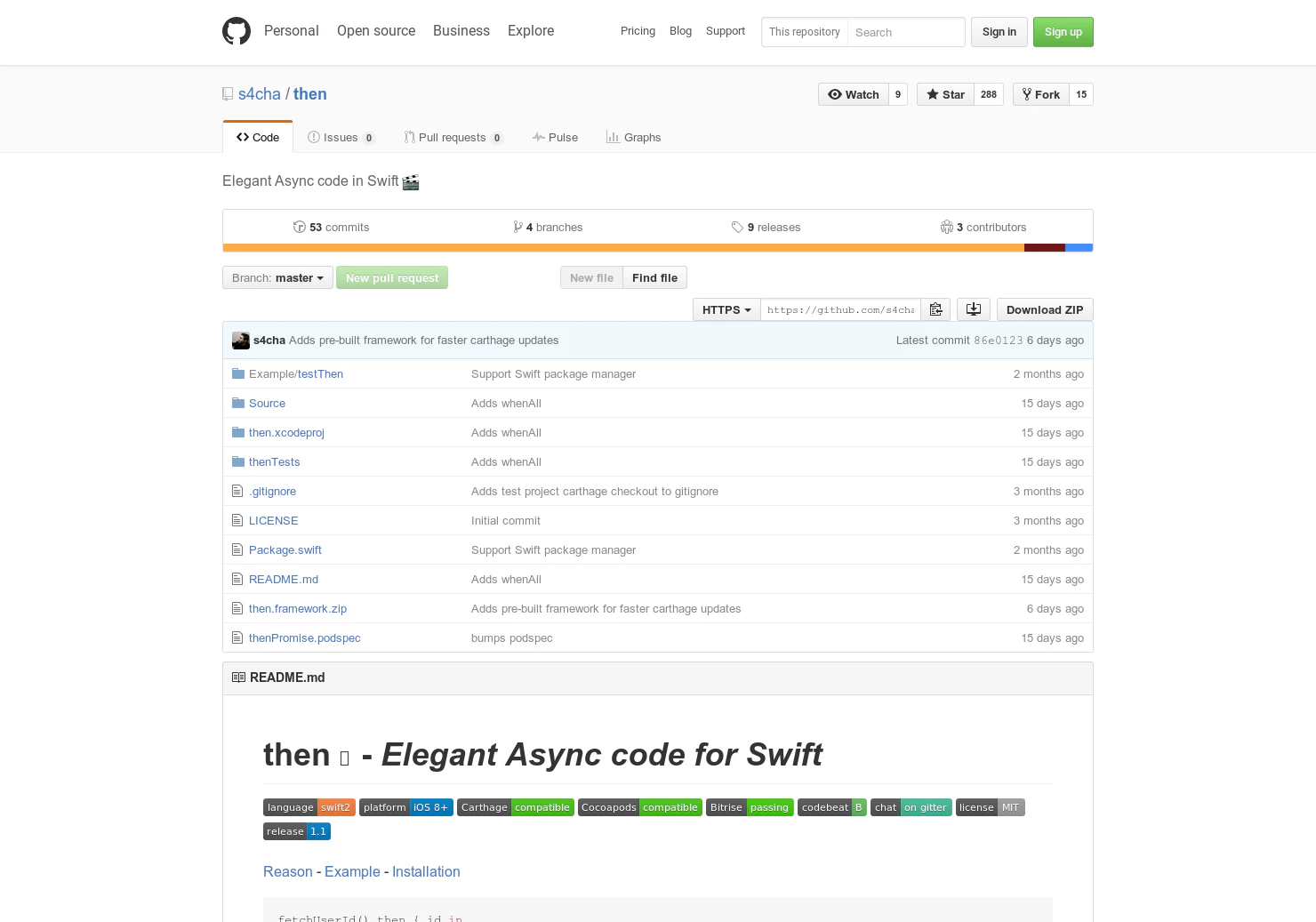Click the thenTests folder icon

(x=238, y=461)
